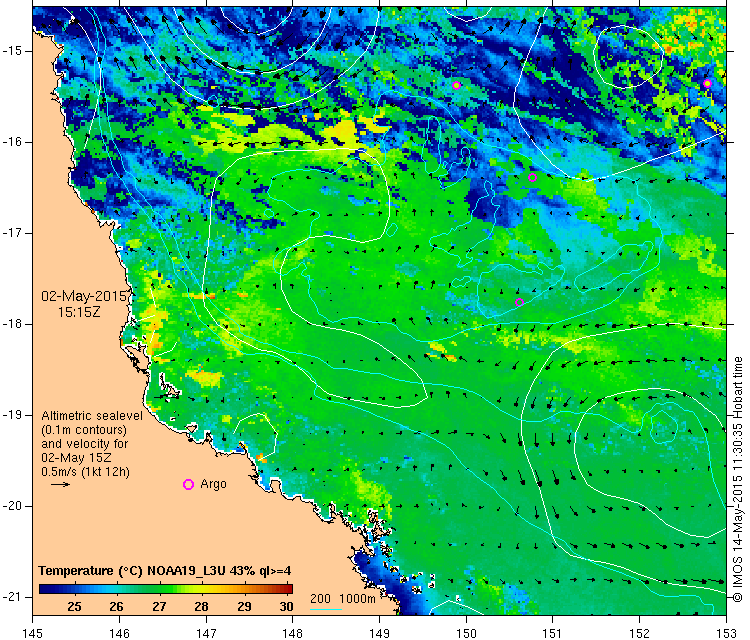Click the latitude axis label '-18'
The image size is (750, 640).
pos(12,324)
